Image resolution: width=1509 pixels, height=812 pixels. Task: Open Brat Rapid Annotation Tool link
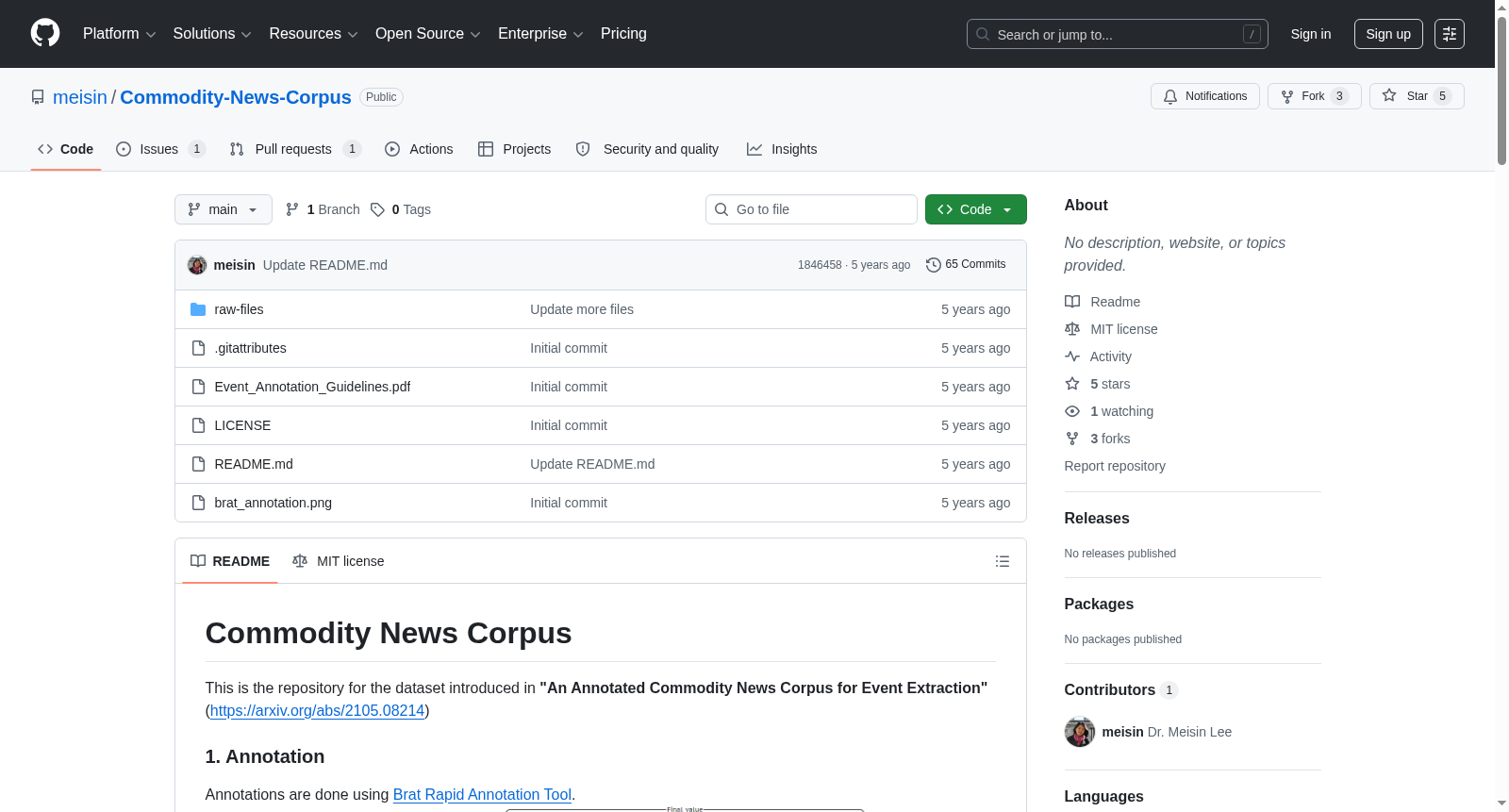pyautogui.click(x=482, y=795)
